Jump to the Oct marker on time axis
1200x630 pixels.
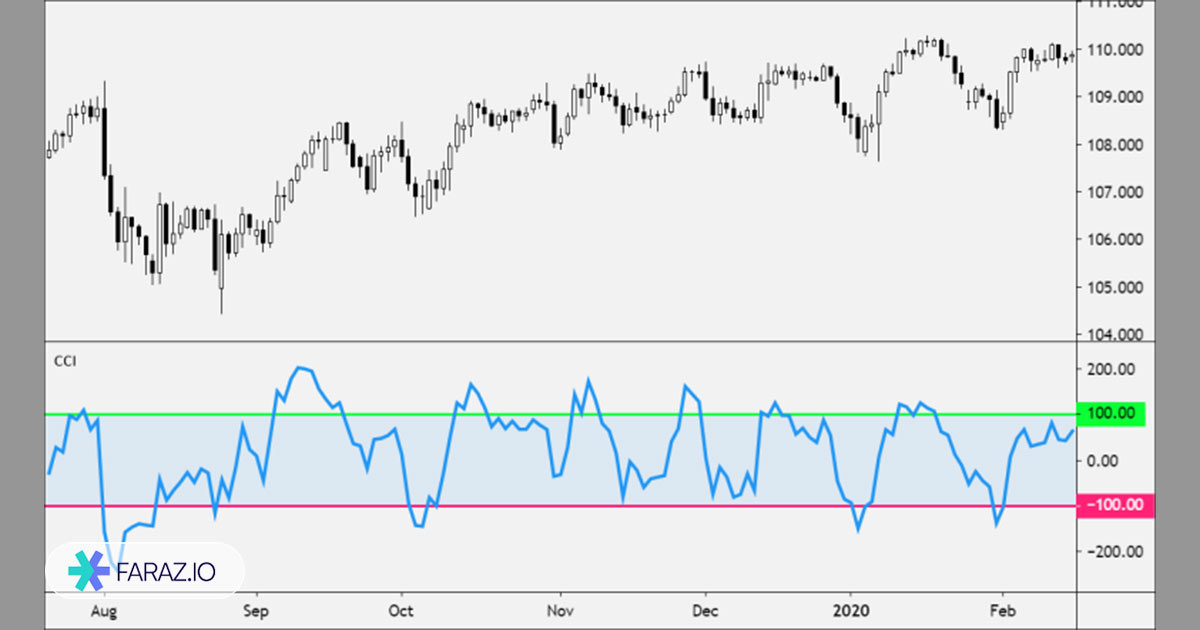coord(402,609)
